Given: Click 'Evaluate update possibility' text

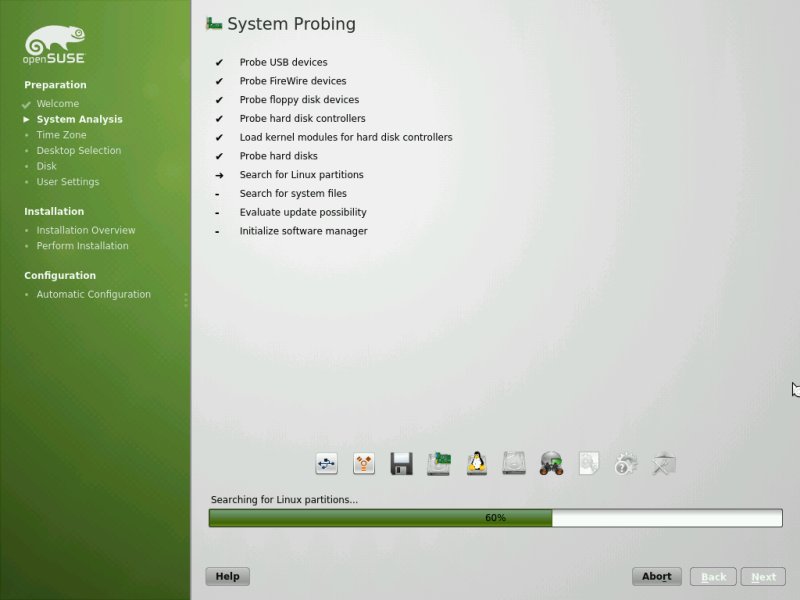Looking at the screenshot, I should [303, 212].
